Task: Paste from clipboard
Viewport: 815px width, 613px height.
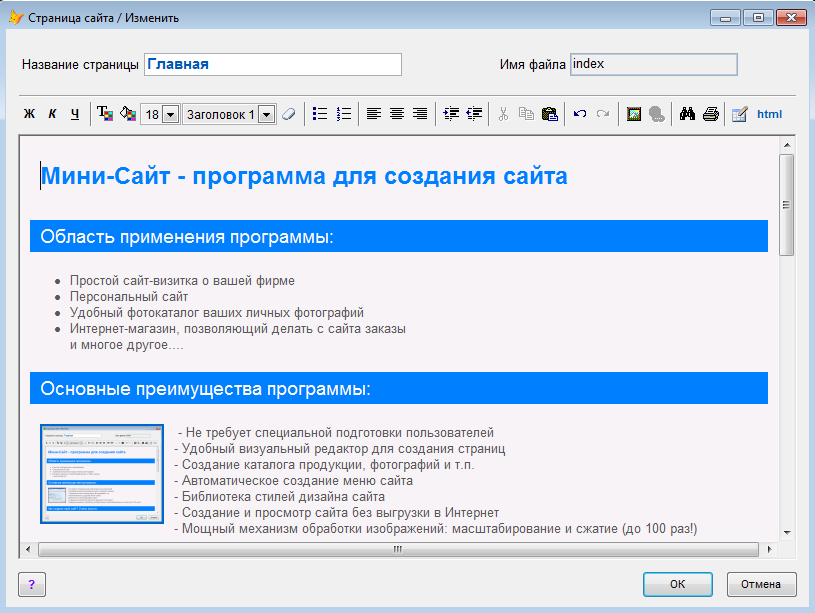Action: tap(550, 114)
